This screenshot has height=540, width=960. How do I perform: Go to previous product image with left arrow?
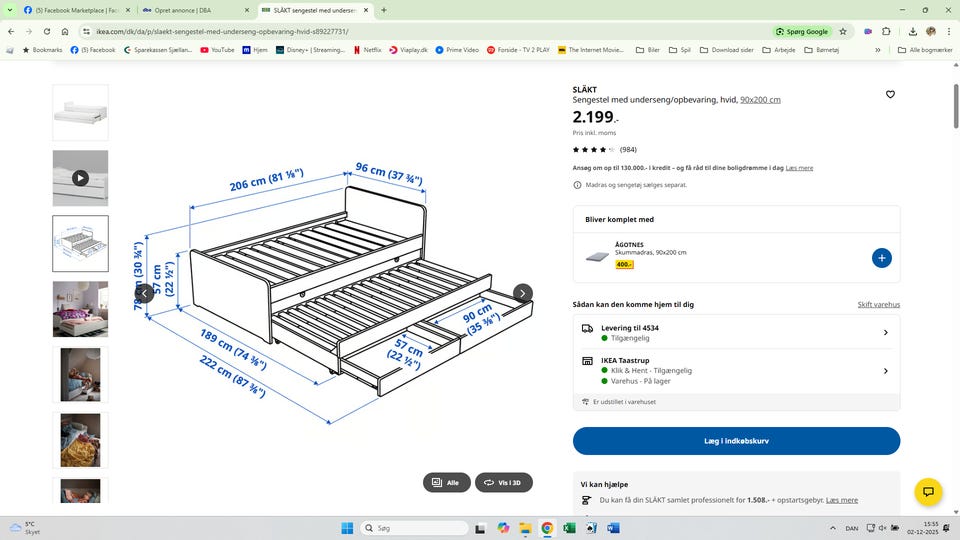(144, 293)
